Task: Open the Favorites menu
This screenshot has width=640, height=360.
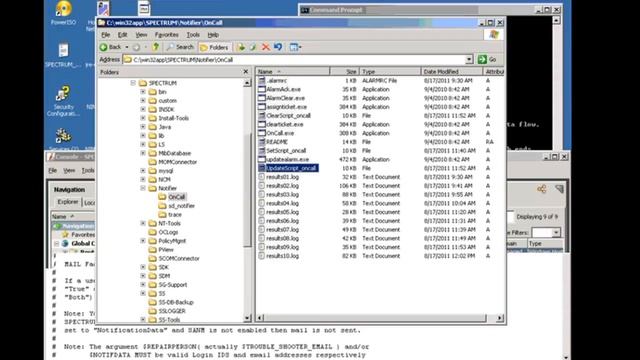Action: pyautogui.click(x=167, y=35)
